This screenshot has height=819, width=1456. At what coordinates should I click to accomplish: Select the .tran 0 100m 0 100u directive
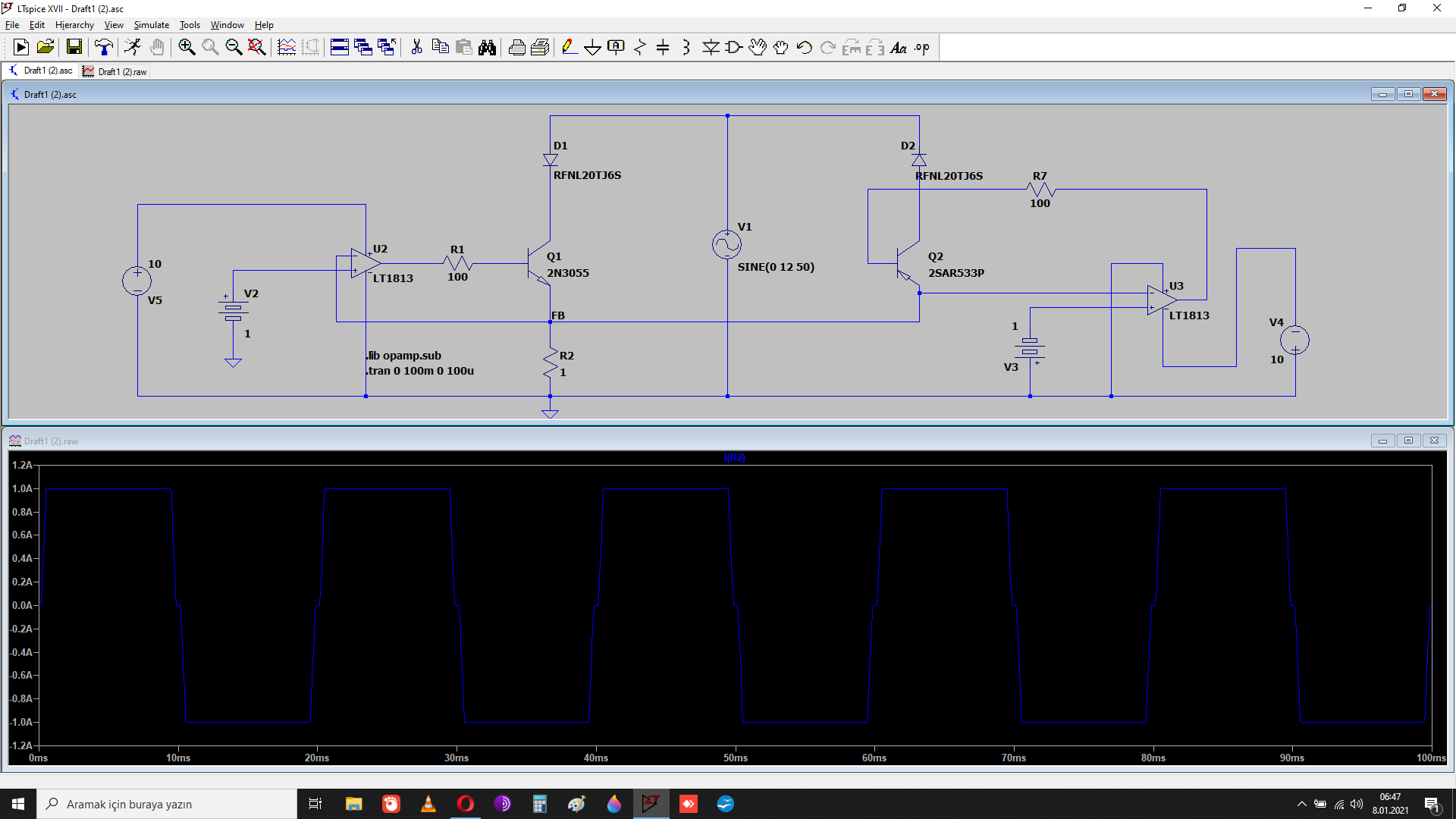420,371
